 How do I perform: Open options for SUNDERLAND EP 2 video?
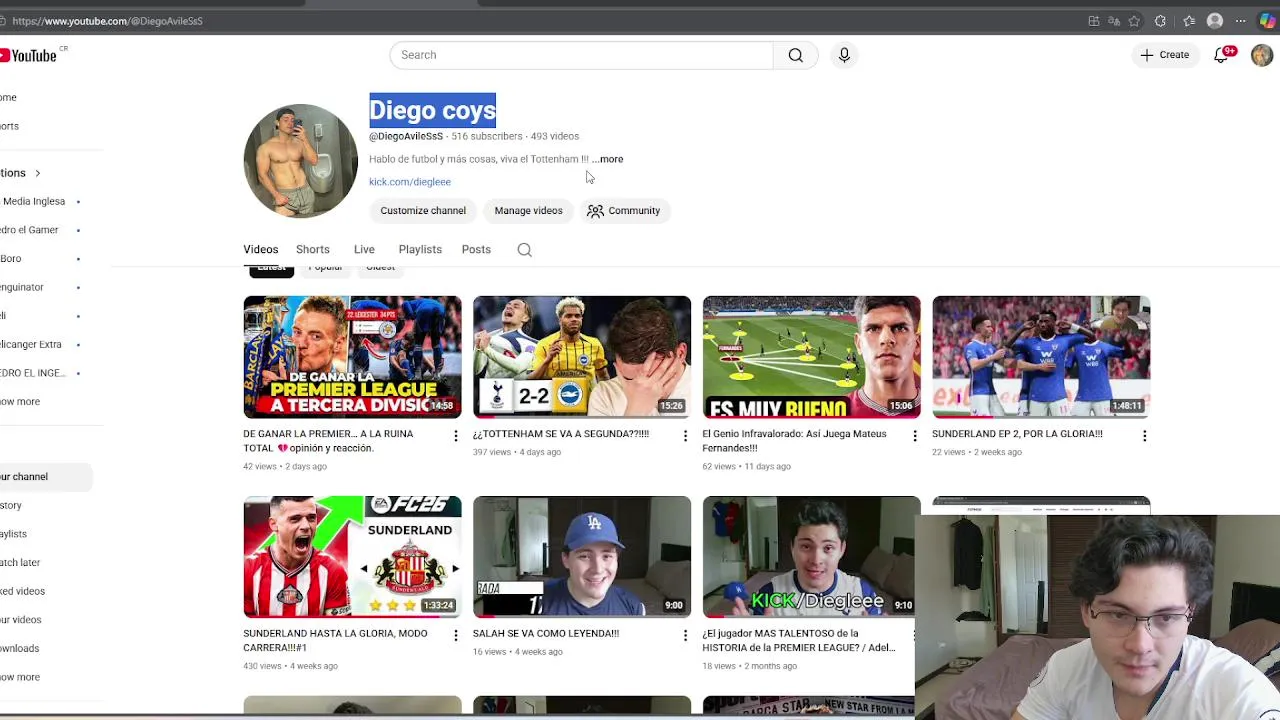point(1144,436)
